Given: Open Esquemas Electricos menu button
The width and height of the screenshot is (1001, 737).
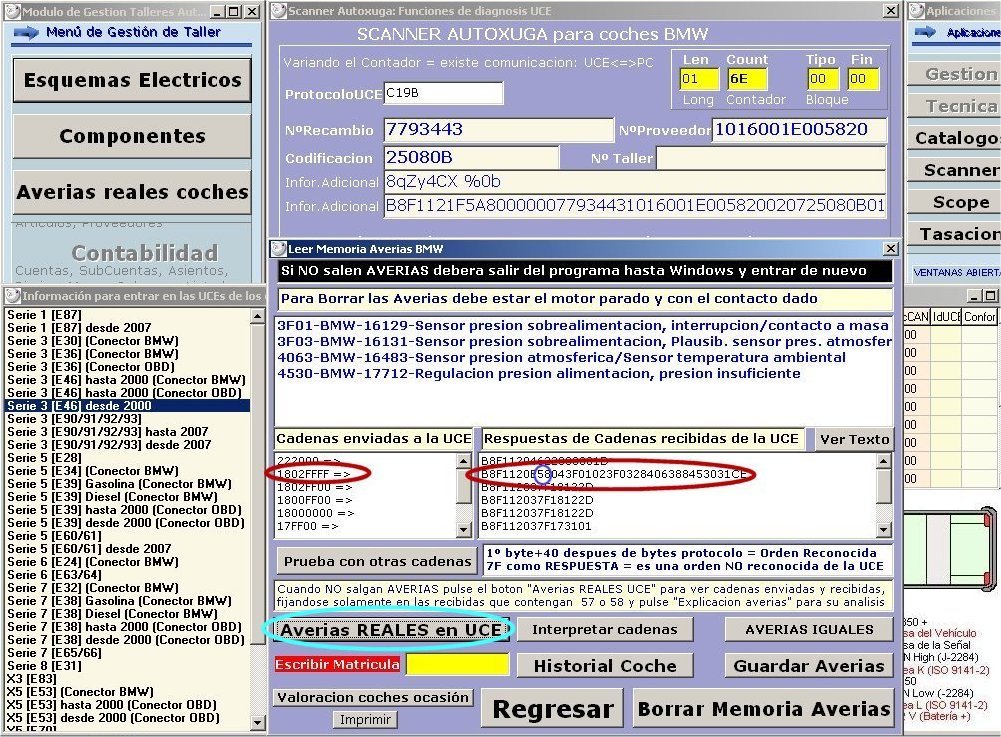Looking at the screenshot, I should click(x=132, y=80).
